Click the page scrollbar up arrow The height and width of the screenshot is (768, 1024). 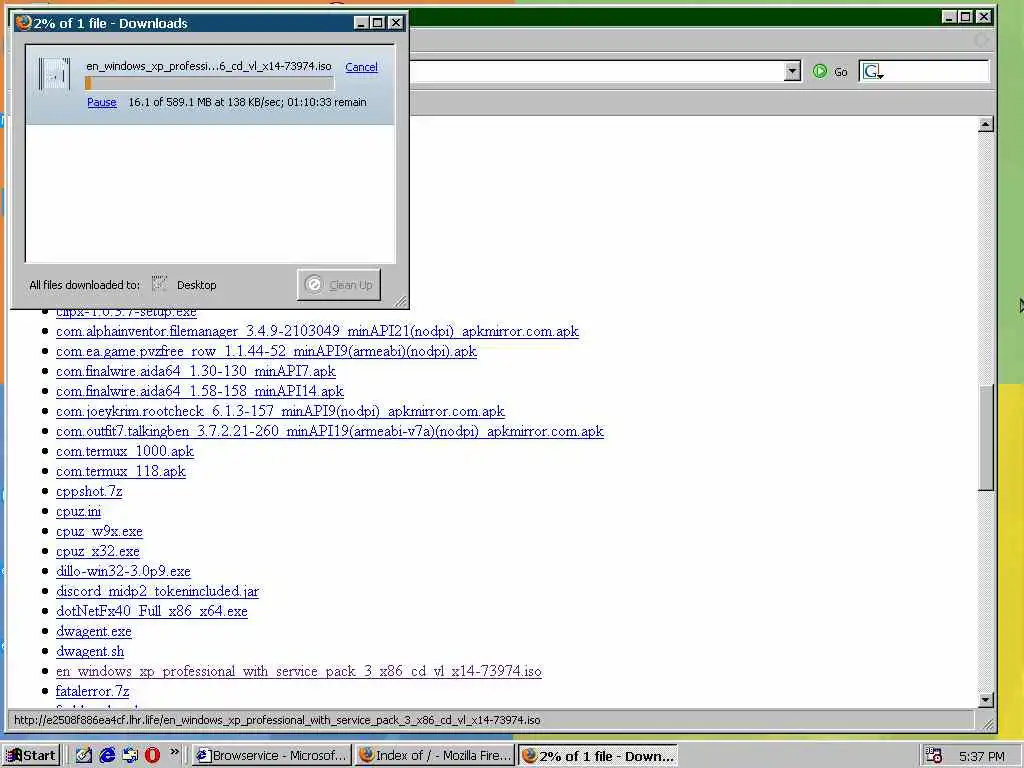985,124
